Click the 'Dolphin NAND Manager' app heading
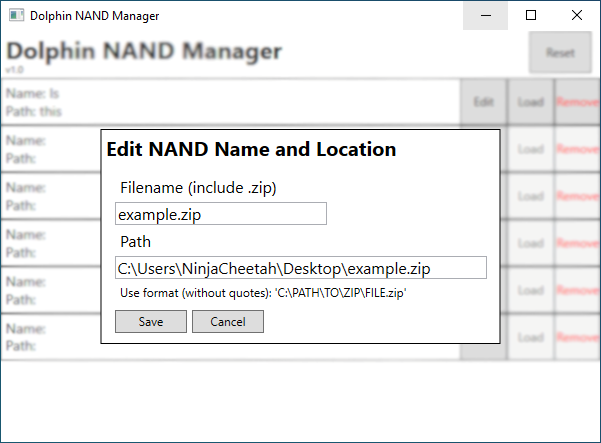The width and height of the screenshot is (601, 443). pos(144,51)
